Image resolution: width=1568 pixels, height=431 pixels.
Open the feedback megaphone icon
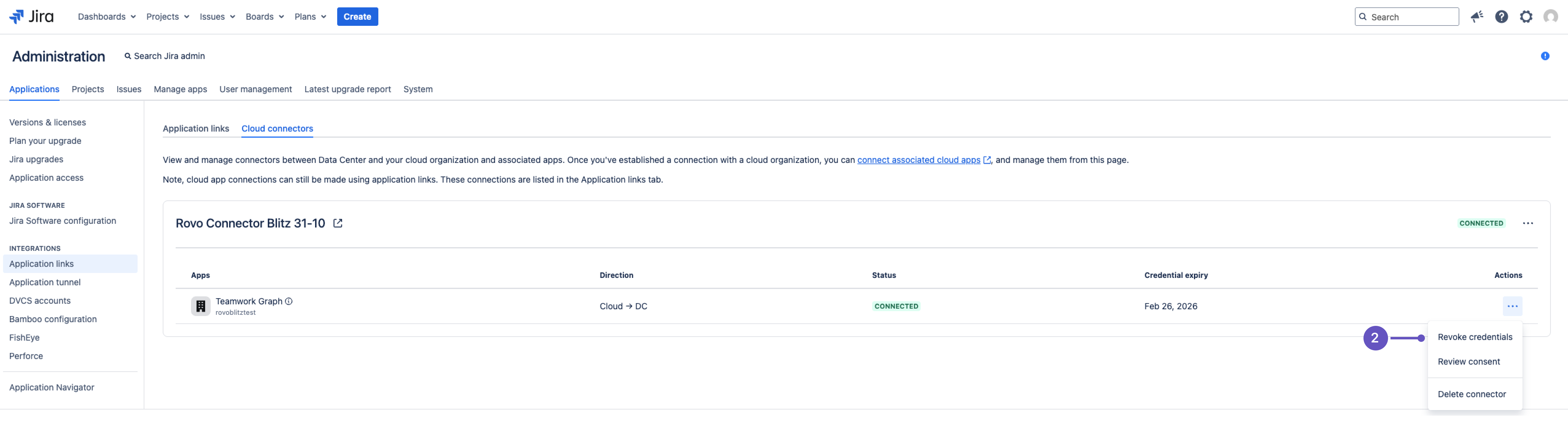pos(1477,17)
